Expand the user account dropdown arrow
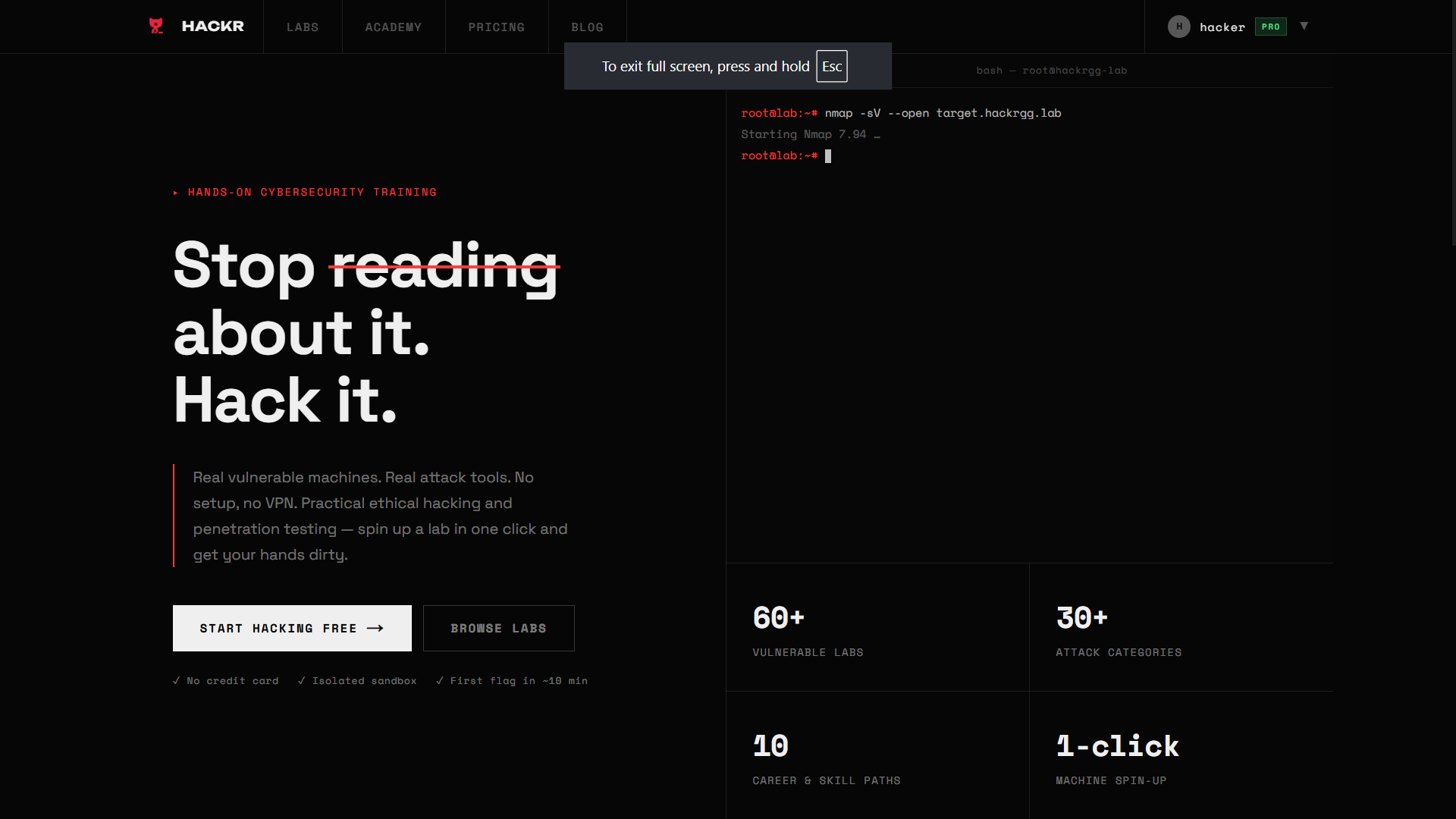The image size is (1456, 819). pos(1304,26)
